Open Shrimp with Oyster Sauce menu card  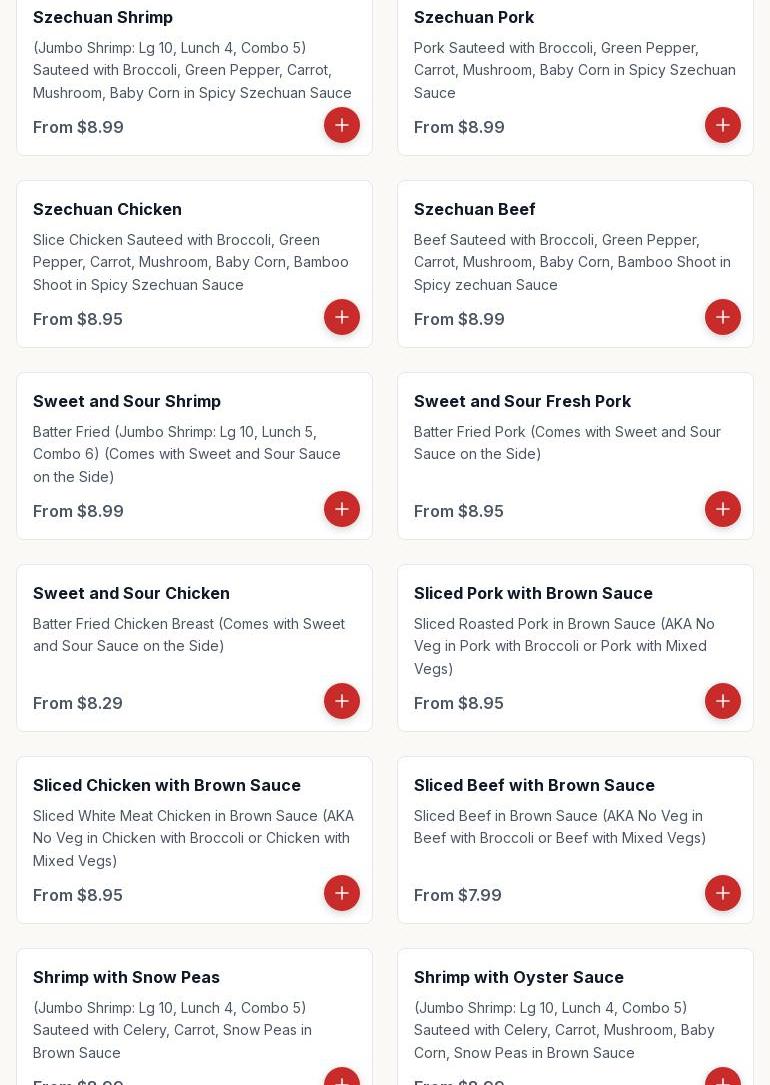[x=576, y=1016]
